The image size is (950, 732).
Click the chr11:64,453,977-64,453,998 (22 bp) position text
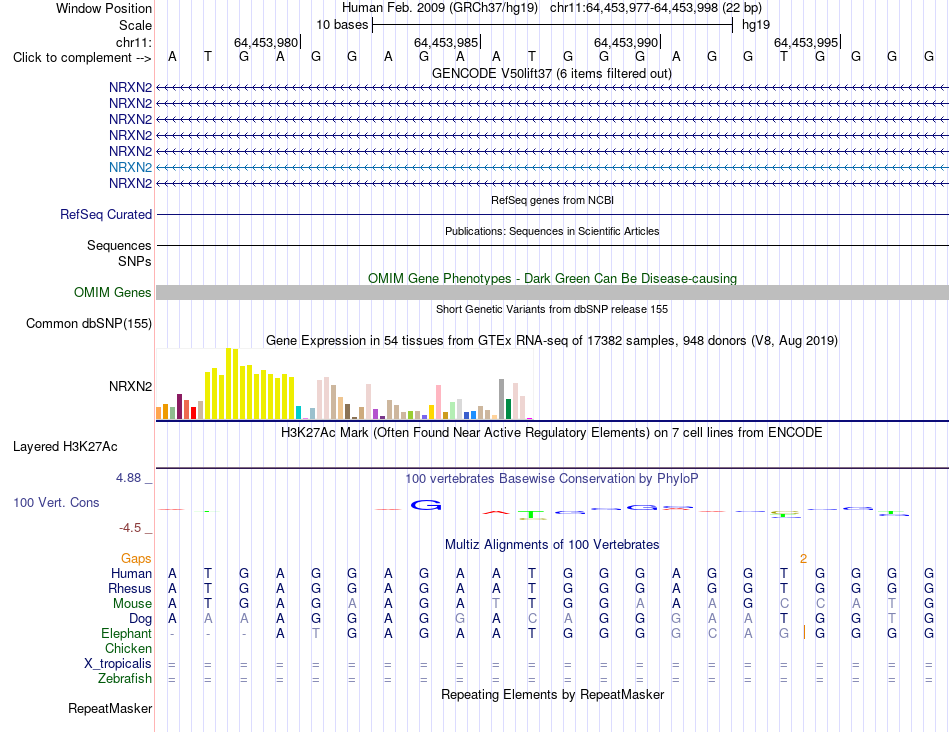656,8
